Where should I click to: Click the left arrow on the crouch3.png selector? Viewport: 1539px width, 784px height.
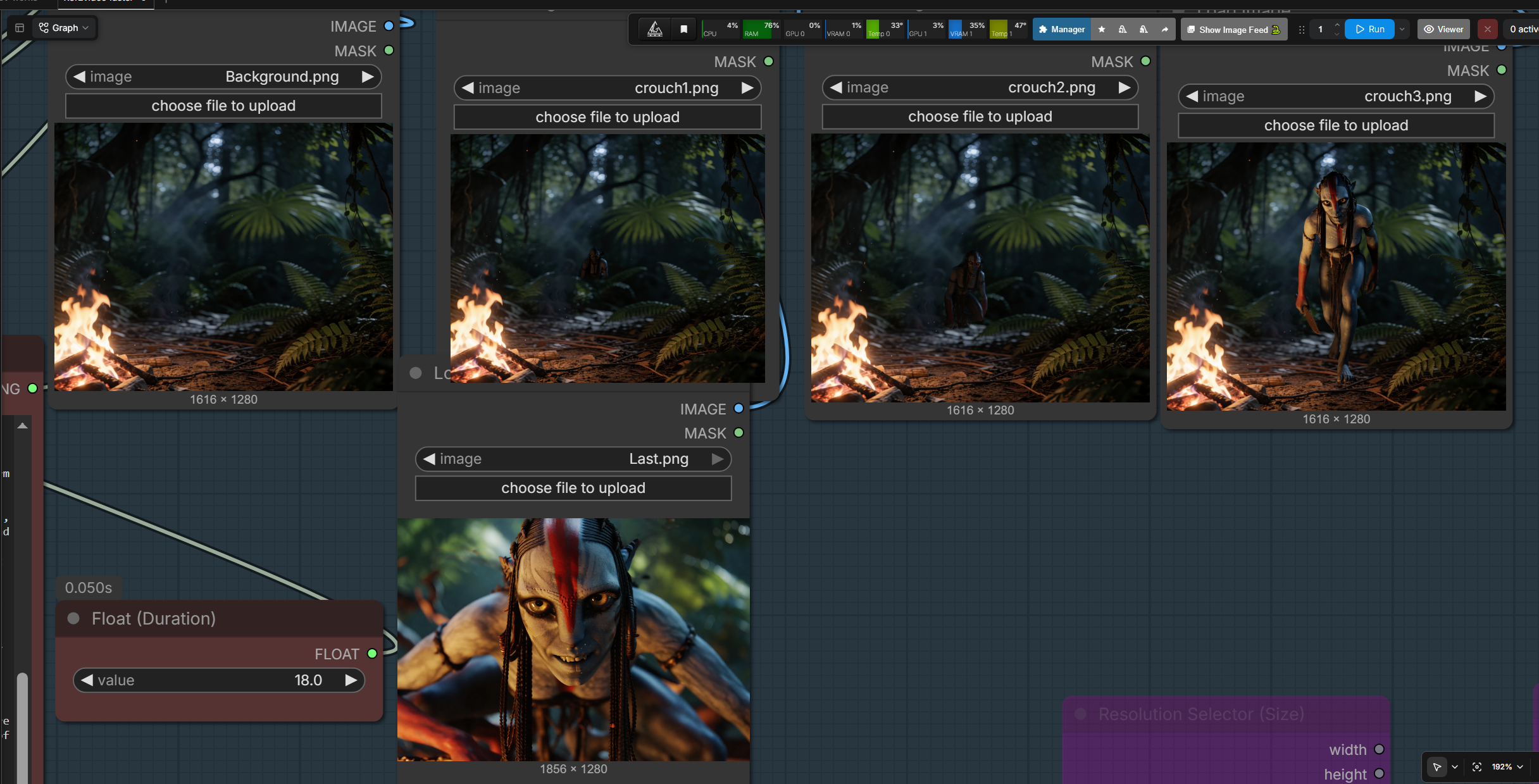click(x=1192, y=96)
